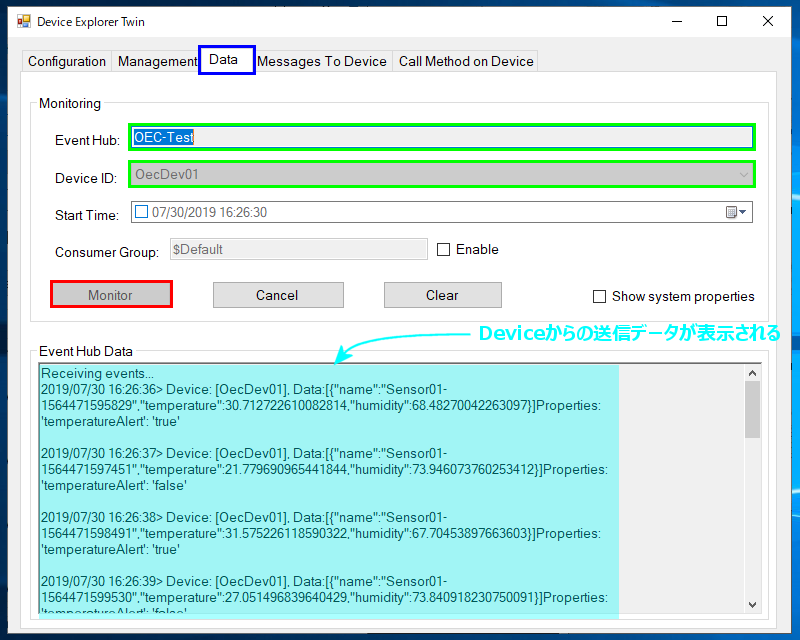Click the event log scroll-down arrow
This screenshot has width=800, height=640.
pos(753,604)
